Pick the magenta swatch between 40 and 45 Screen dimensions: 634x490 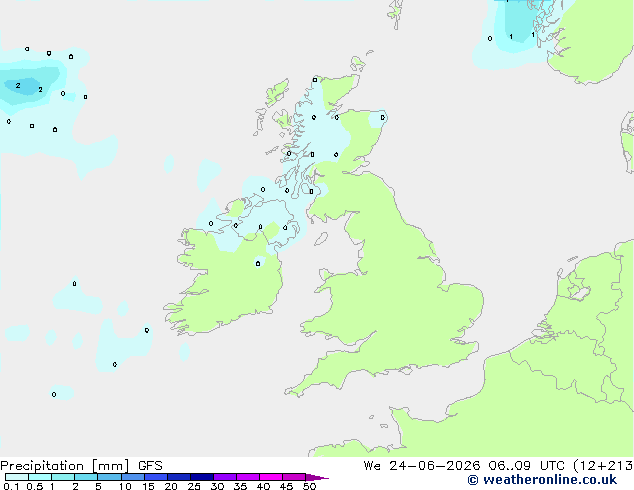point(271,477)
